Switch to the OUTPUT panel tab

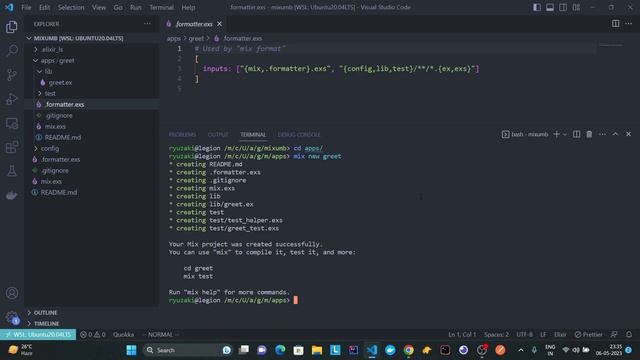(x=218, y=135)
